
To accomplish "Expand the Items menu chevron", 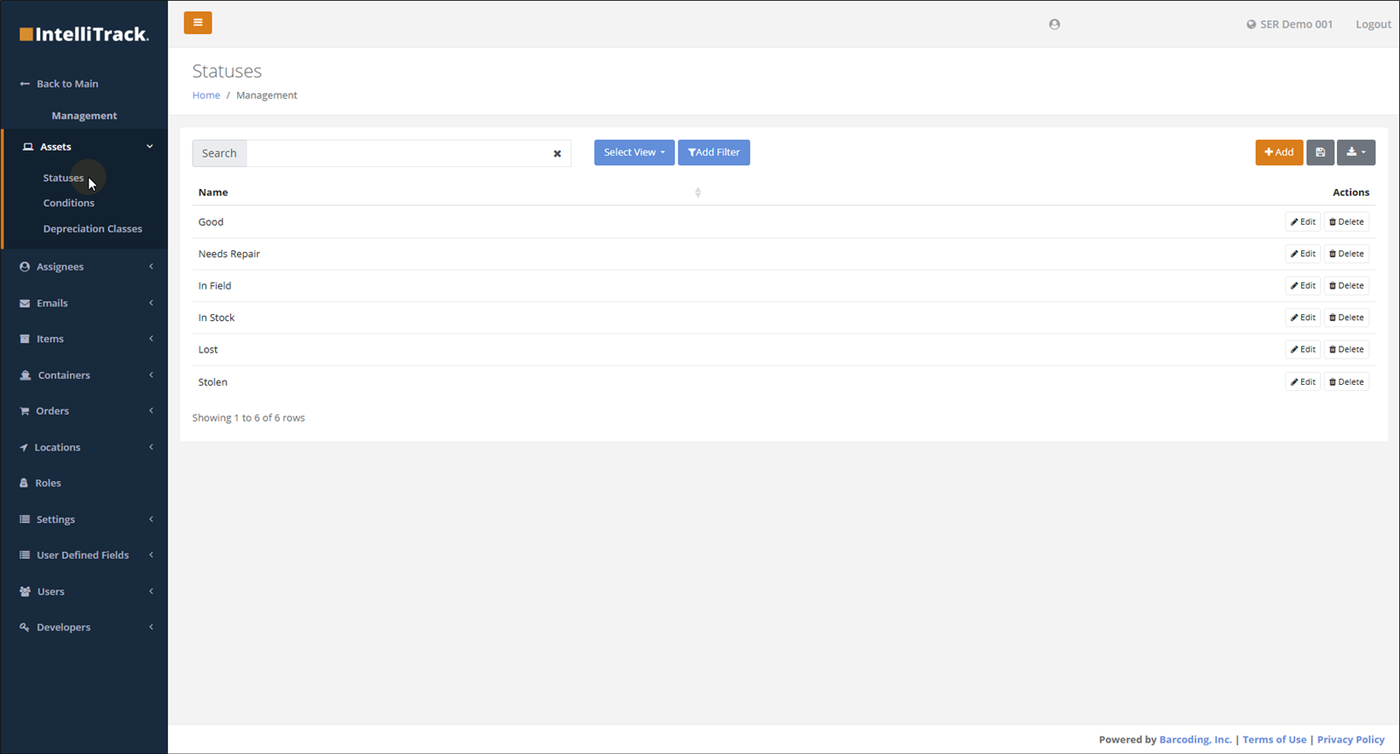I will (x=151, y=339).
